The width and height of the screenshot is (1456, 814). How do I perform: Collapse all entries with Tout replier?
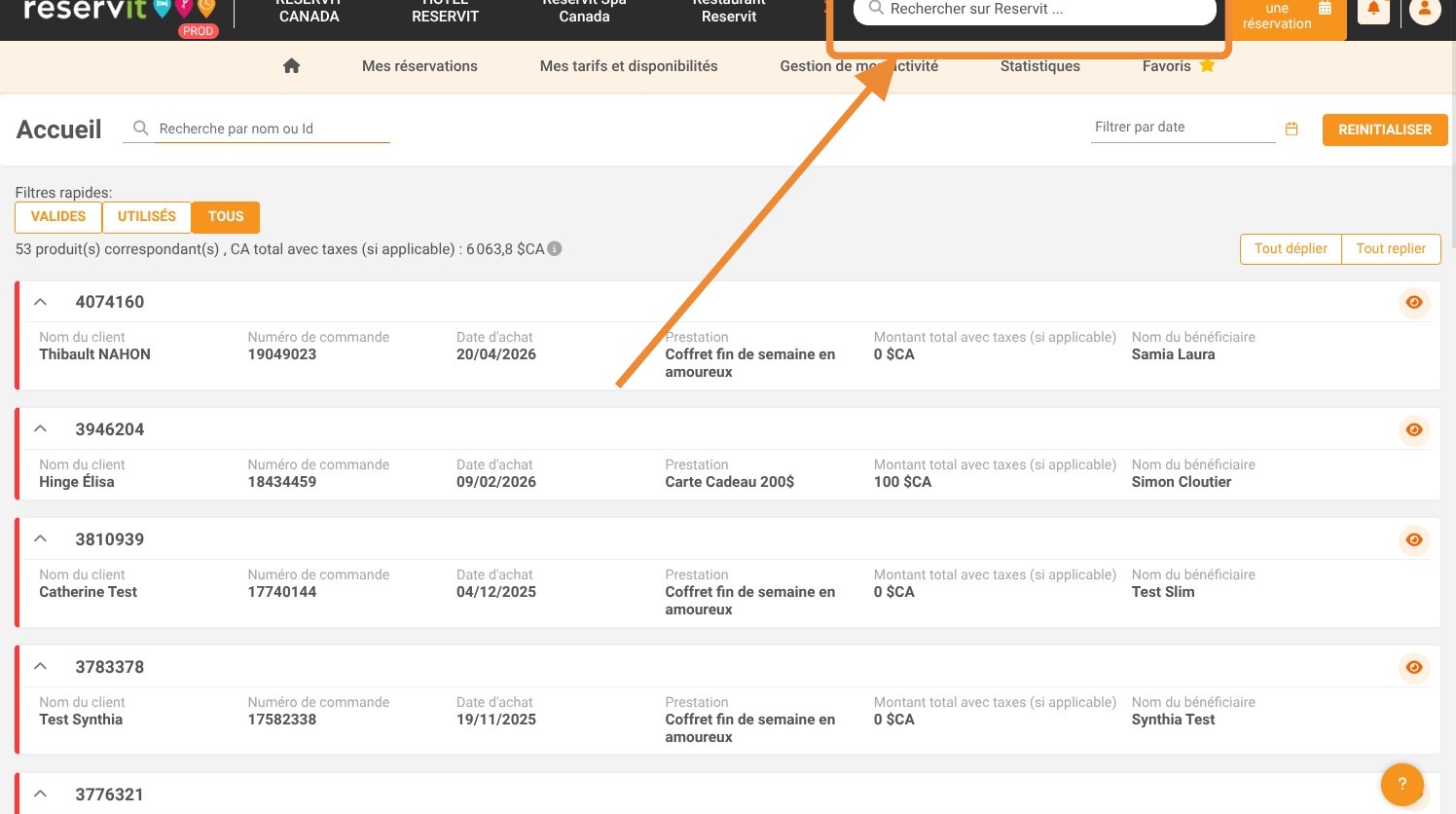[x=1391, y=249]
